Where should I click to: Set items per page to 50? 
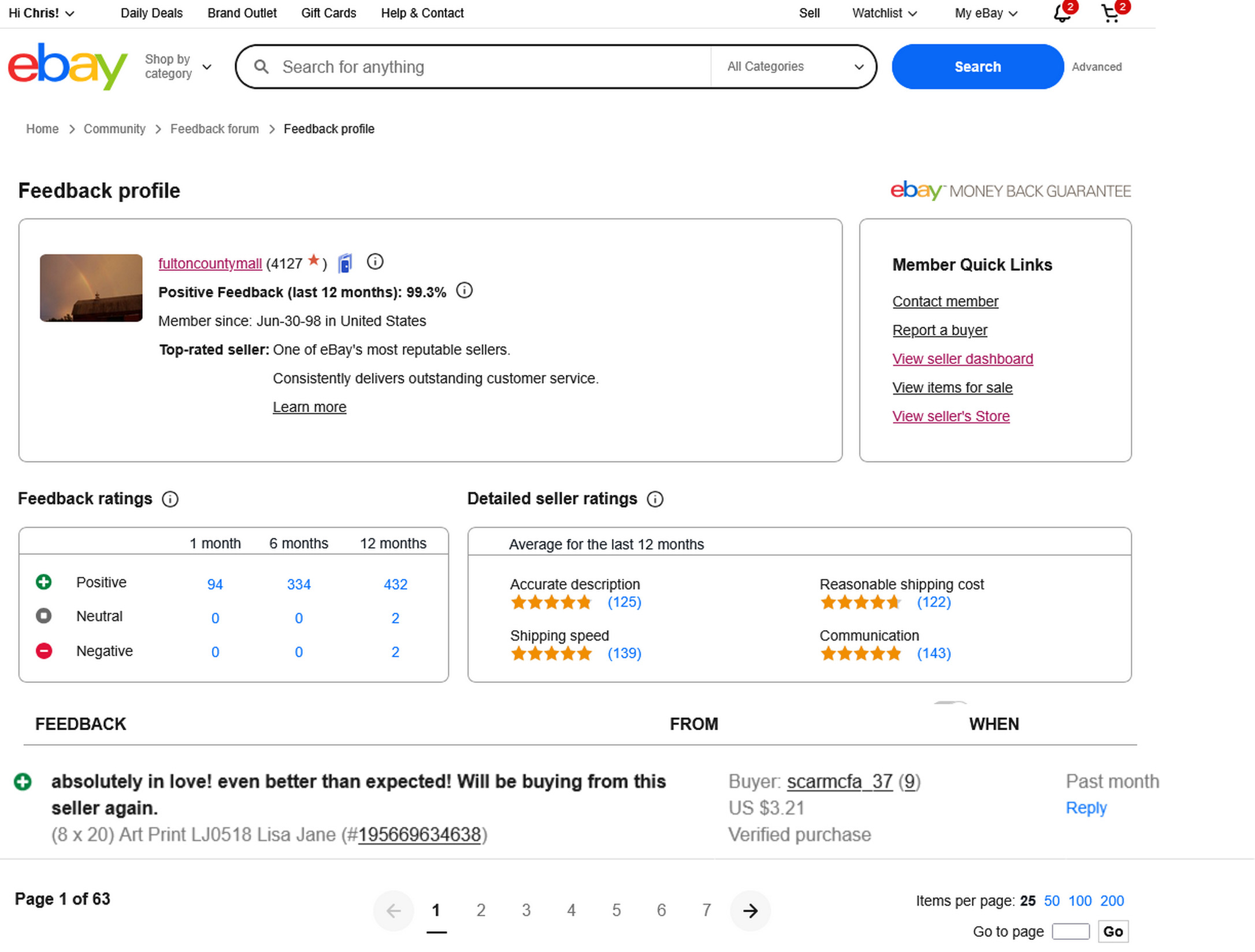point(1052,901)
